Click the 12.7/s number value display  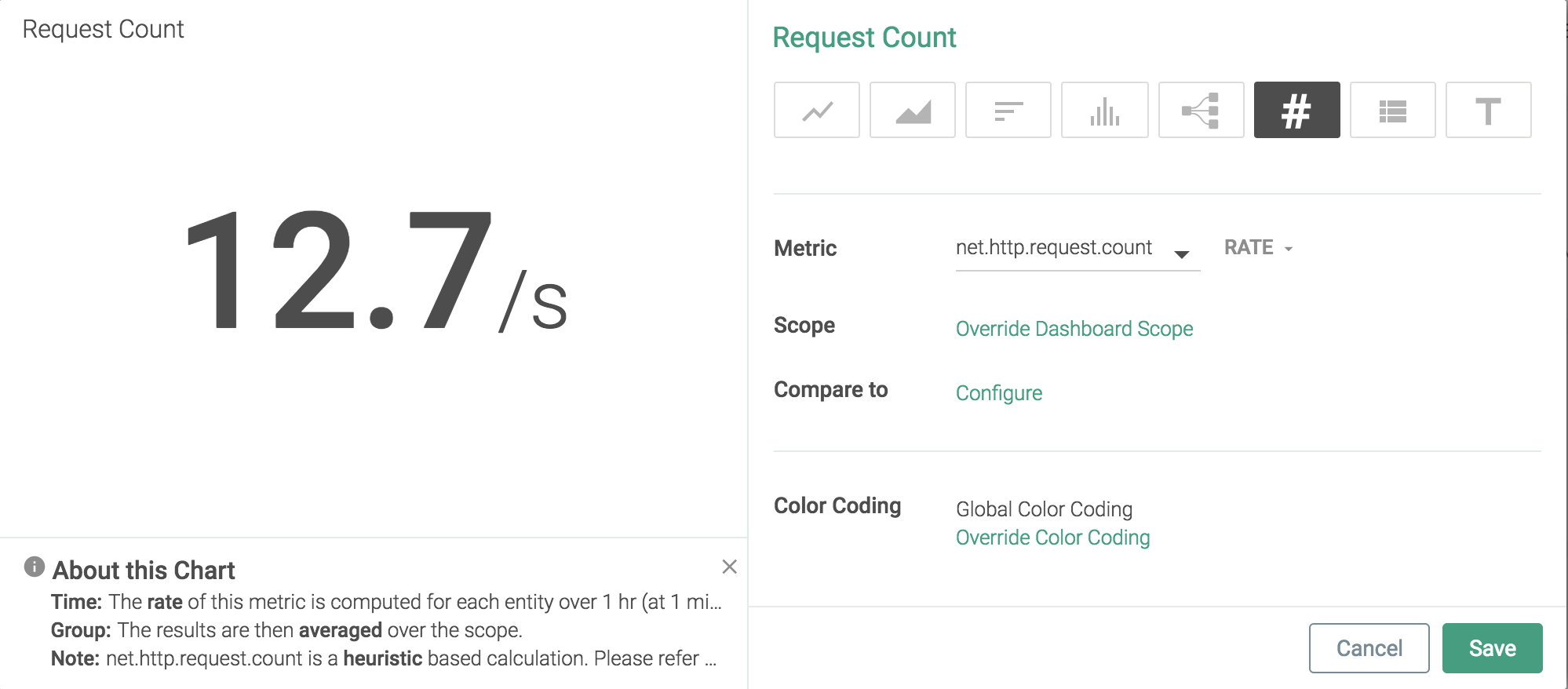pyautogui.click(x=376, y=272)
